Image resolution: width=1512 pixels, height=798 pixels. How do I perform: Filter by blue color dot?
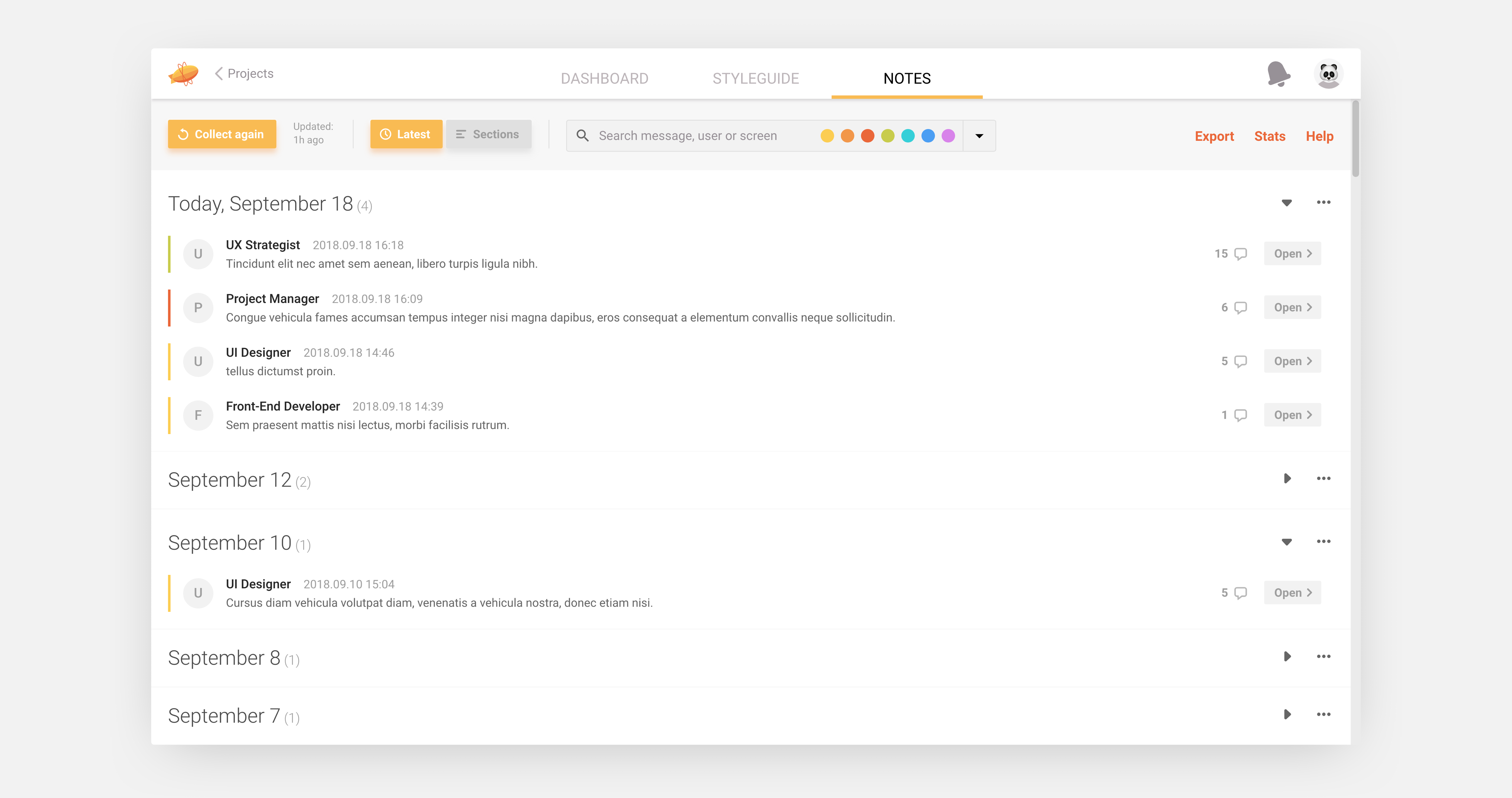(928, 135)
